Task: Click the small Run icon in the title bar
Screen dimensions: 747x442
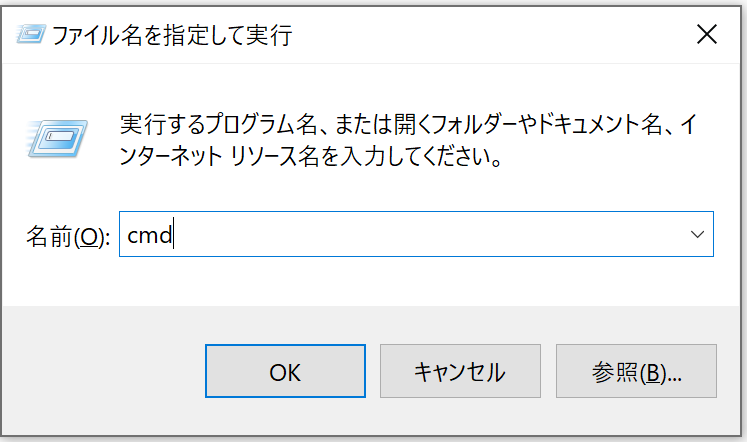Action: [30, 34]
